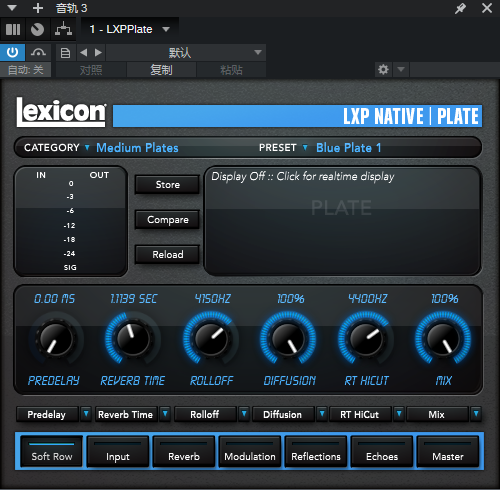Click the 复制 copy button

pos(161,70)
